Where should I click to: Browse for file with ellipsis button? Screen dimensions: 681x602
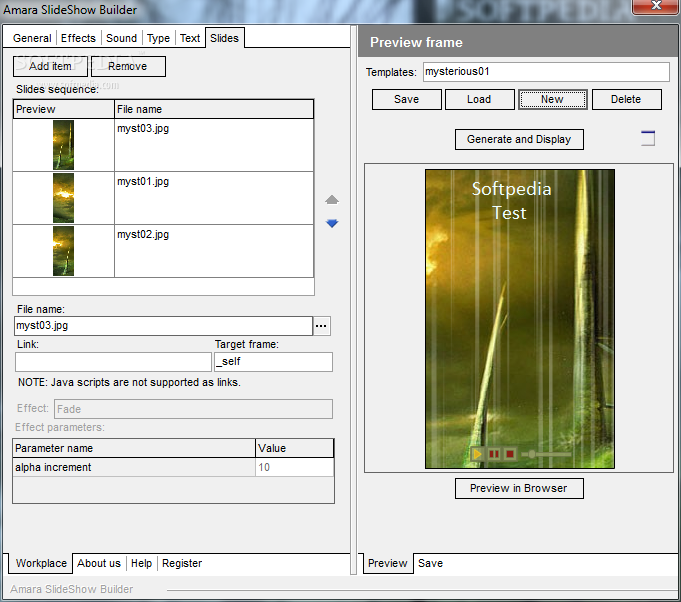(x=321, y=326)
